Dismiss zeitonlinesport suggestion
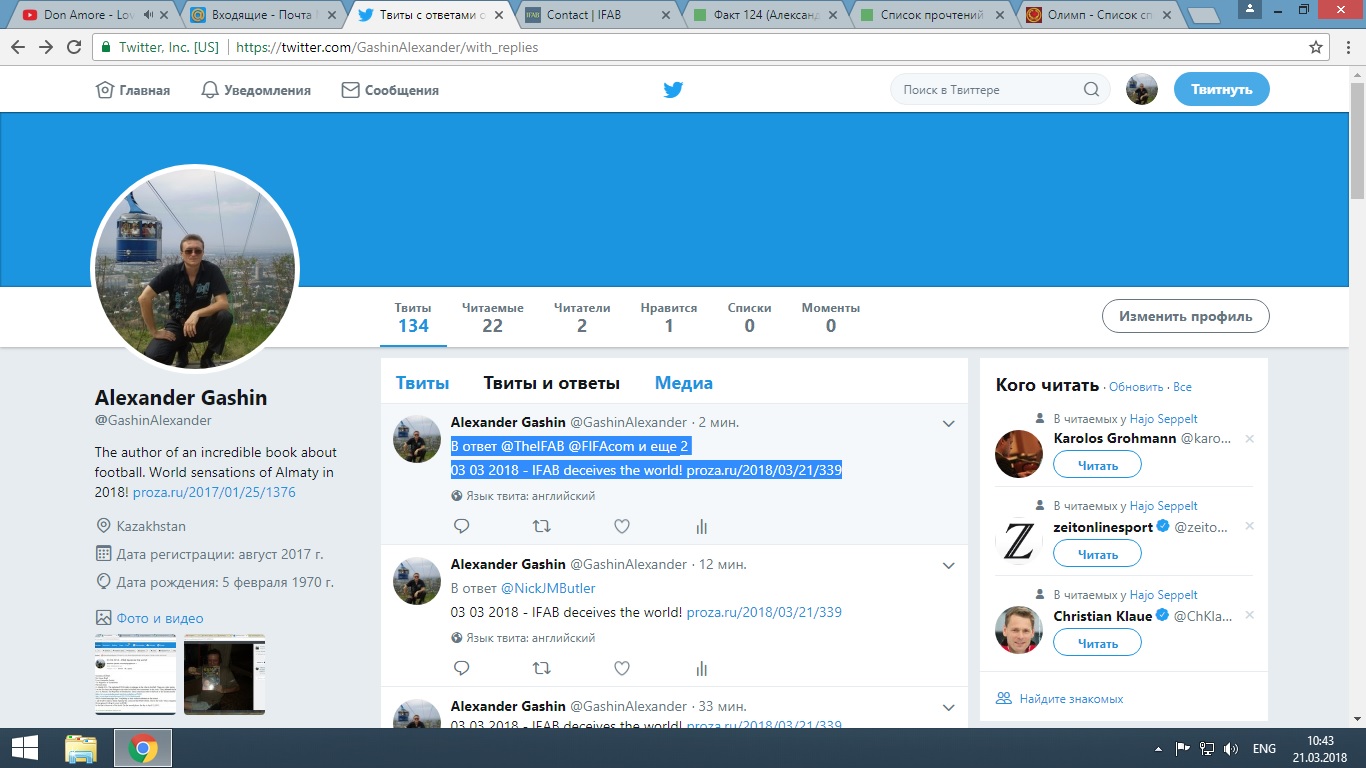1366x768 pixels. (1249, 526)
